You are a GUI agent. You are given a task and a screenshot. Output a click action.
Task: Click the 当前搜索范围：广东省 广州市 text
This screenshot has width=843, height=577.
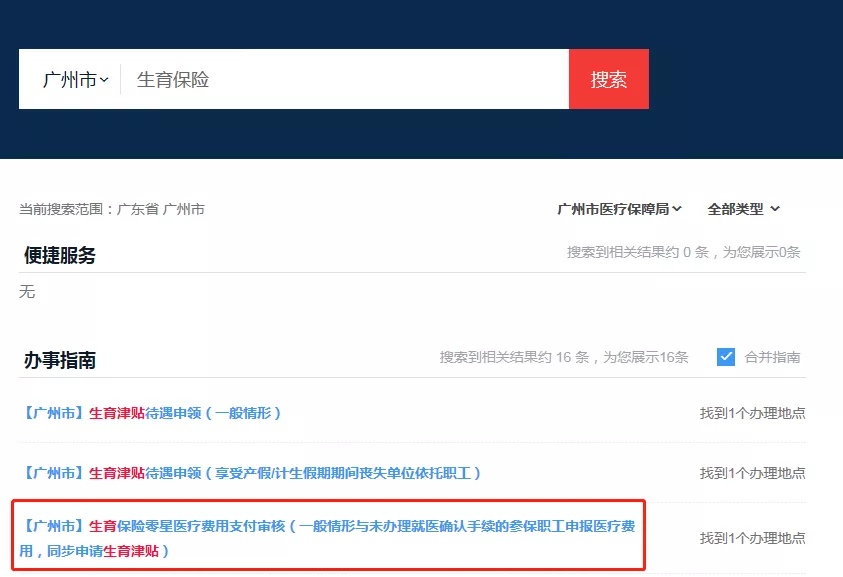click(x=112, y=209)
